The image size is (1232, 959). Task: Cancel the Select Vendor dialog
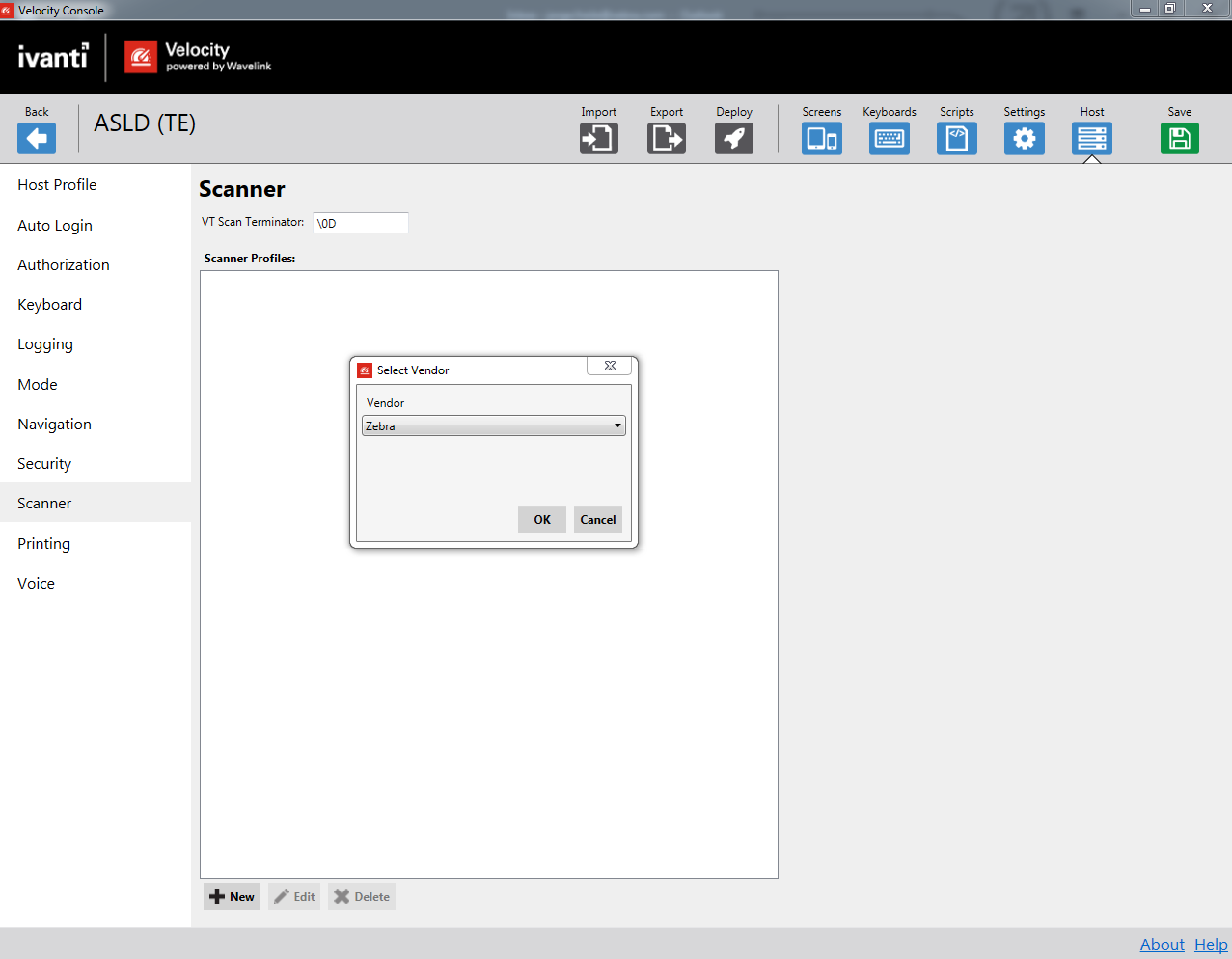coord(597,519)
